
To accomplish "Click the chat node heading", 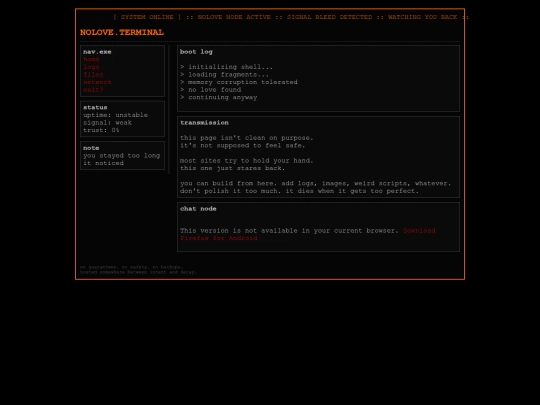I will (x=198, y=209).
